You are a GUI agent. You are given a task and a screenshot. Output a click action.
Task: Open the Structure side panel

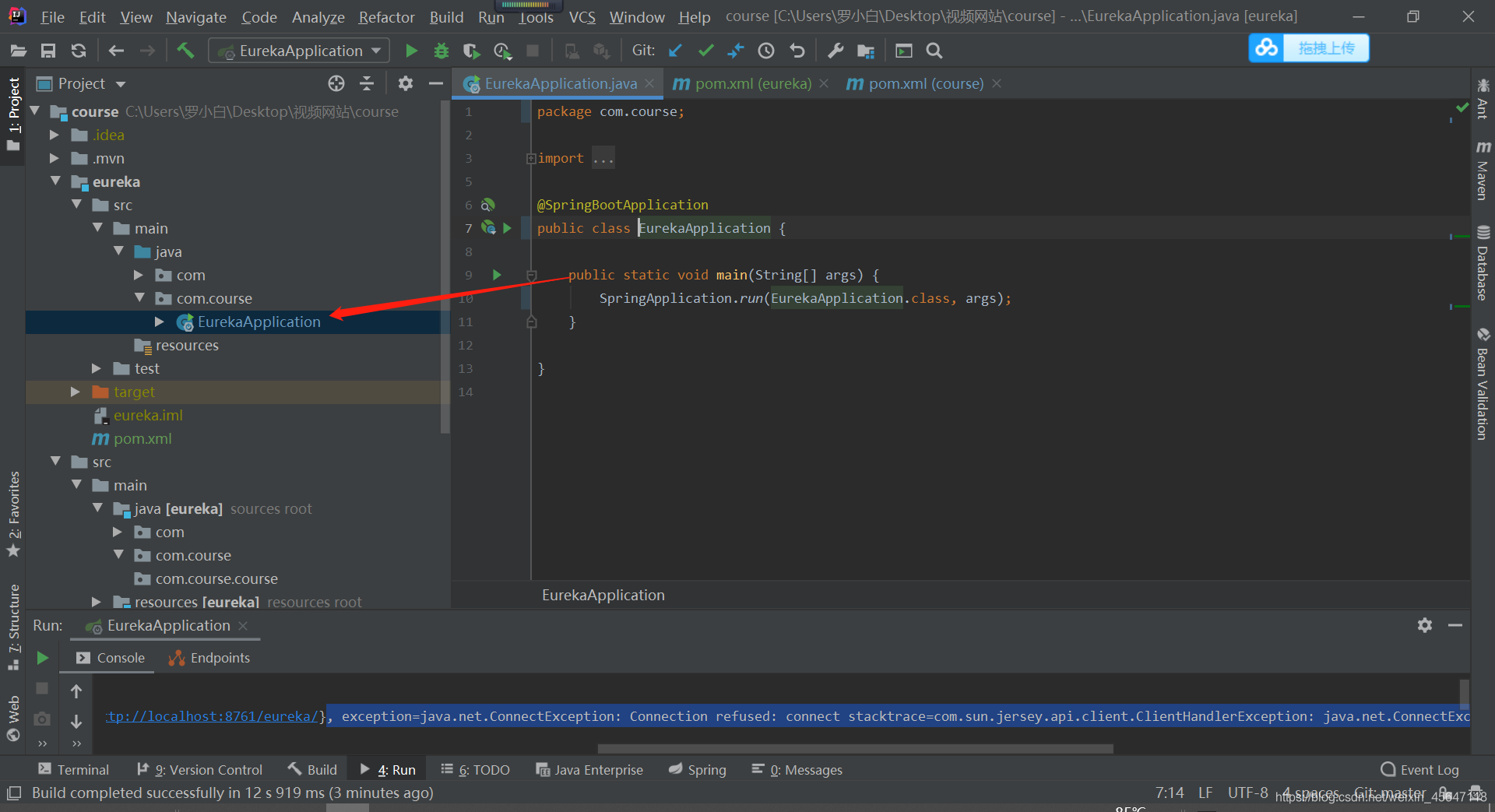pos(13,627)
